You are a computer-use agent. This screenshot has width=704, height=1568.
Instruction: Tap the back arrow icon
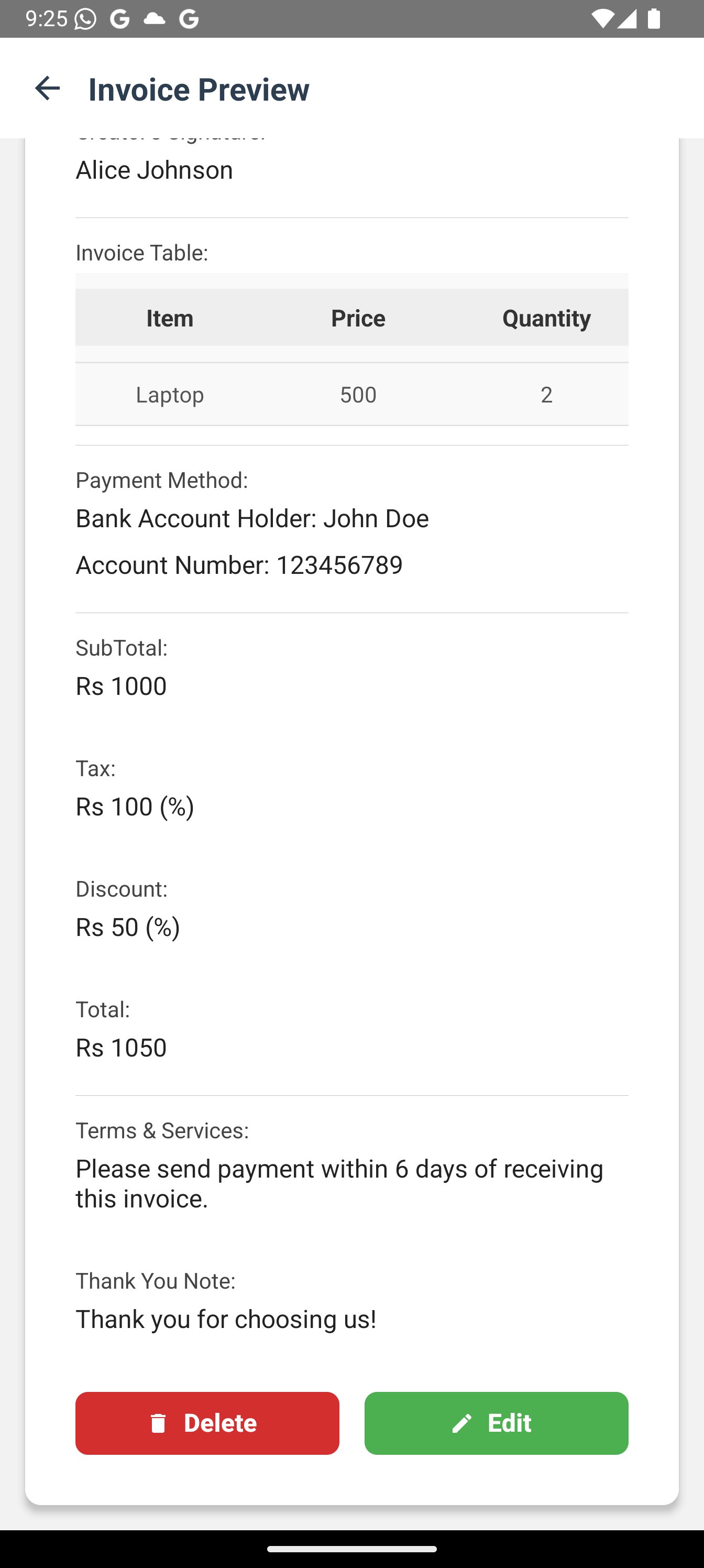(x=48, y=88)
